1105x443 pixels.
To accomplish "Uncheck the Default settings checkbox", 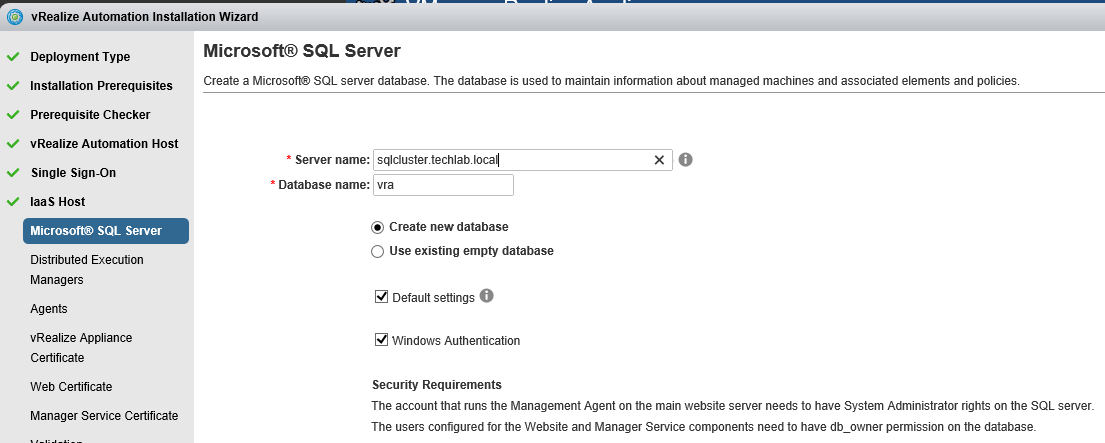I will 382,297.
